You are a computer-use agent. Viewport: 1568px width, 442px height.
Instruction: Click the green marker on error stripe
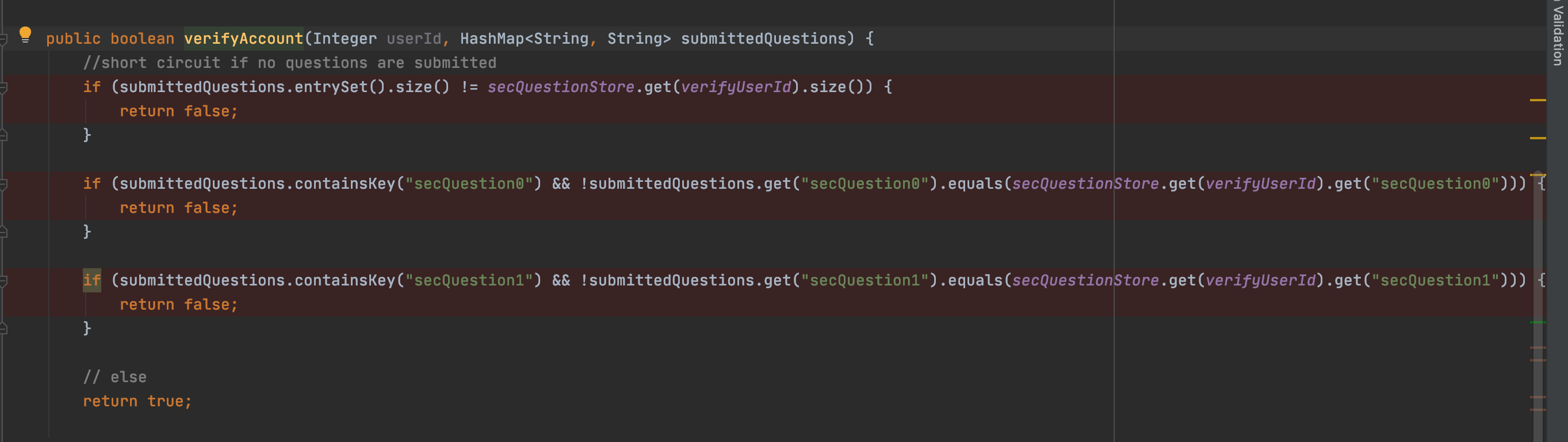coord(1538,322)
